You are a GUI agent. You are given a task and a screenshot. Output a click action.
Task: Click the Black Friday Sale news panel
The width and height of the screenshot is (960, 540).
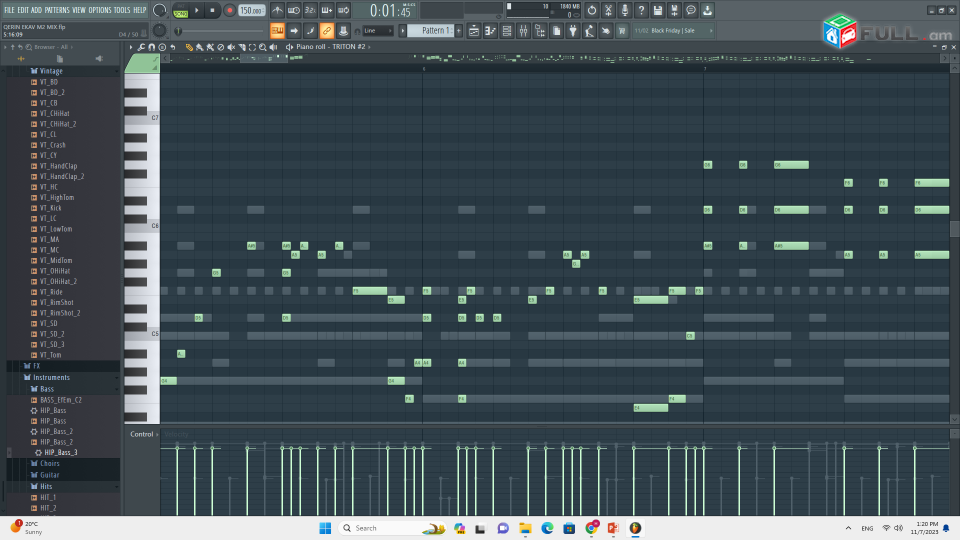[x=673, y=31]
